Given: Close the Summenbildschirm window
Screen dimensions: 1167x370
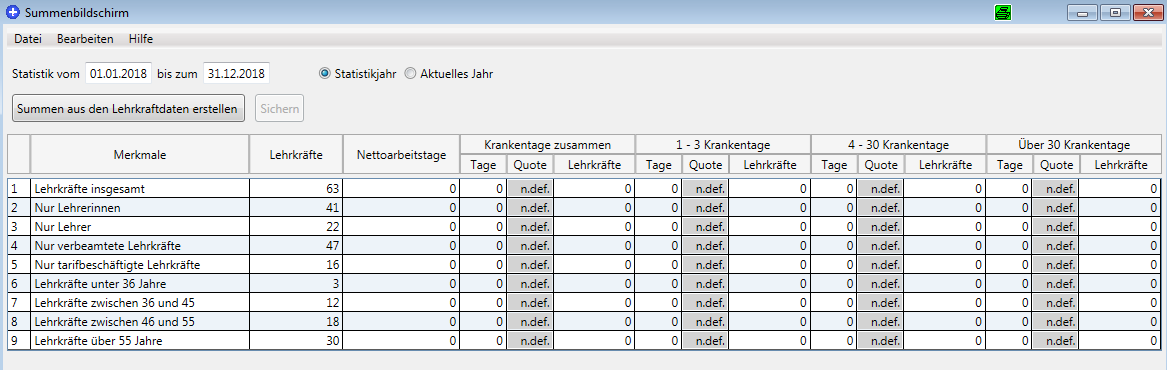Looking at the screenshot, I should (x=1148, y=13).
